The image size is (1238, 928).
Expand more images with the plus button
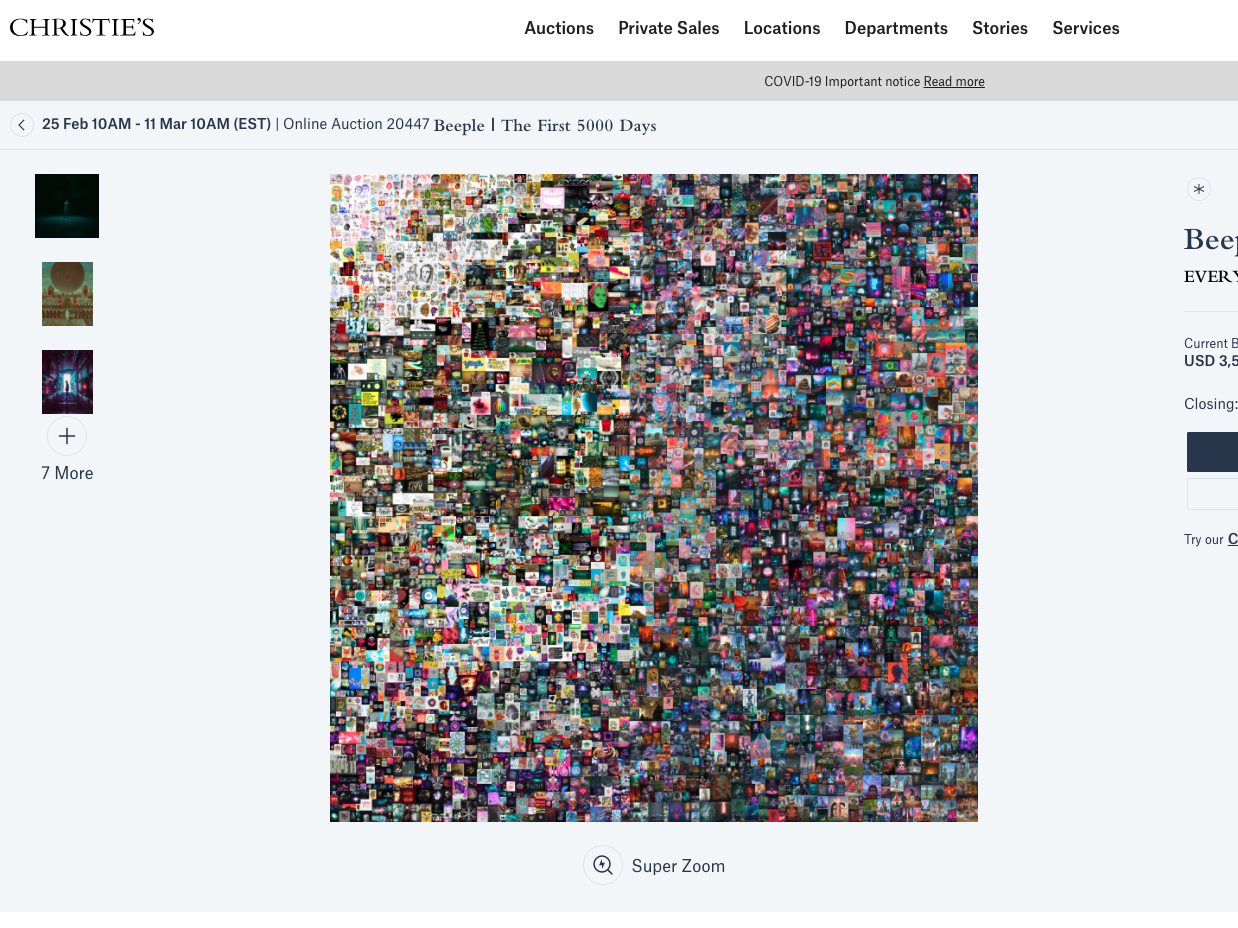(x=67, y=436)
